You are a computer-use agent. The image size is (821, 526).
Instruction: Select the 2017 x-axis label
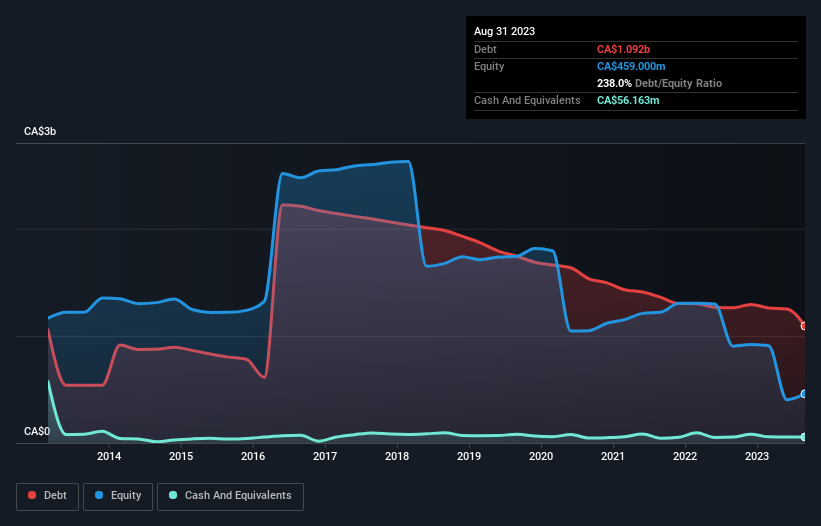(x=325, y=456)
